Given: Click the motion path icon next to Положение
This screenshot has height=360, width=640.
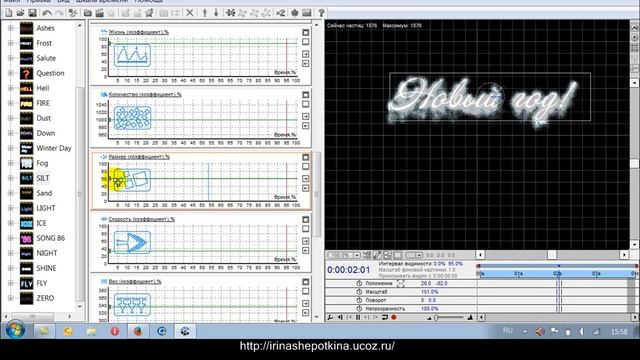Looking at the screenshot, I should point(401,283).
